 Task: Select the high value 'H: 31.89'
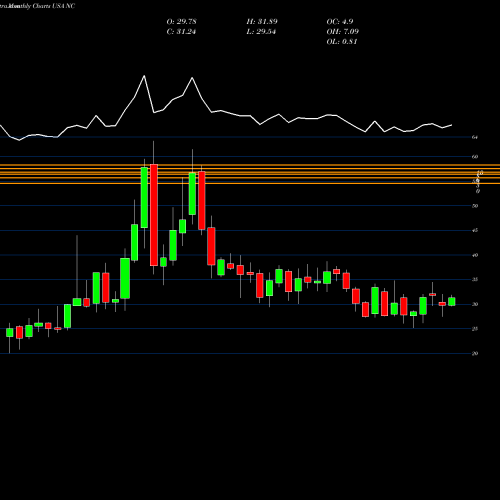pos(262,22)
